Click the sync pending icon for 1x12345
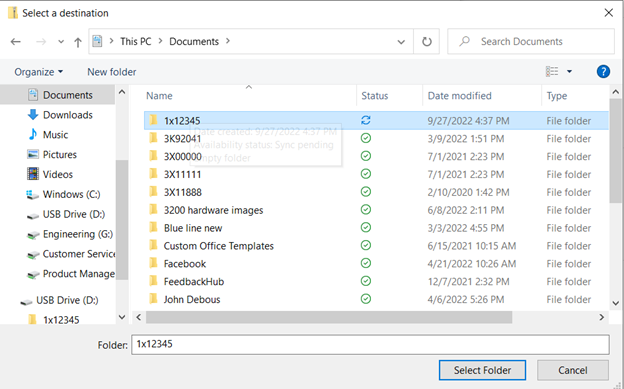 pos(366,120)
